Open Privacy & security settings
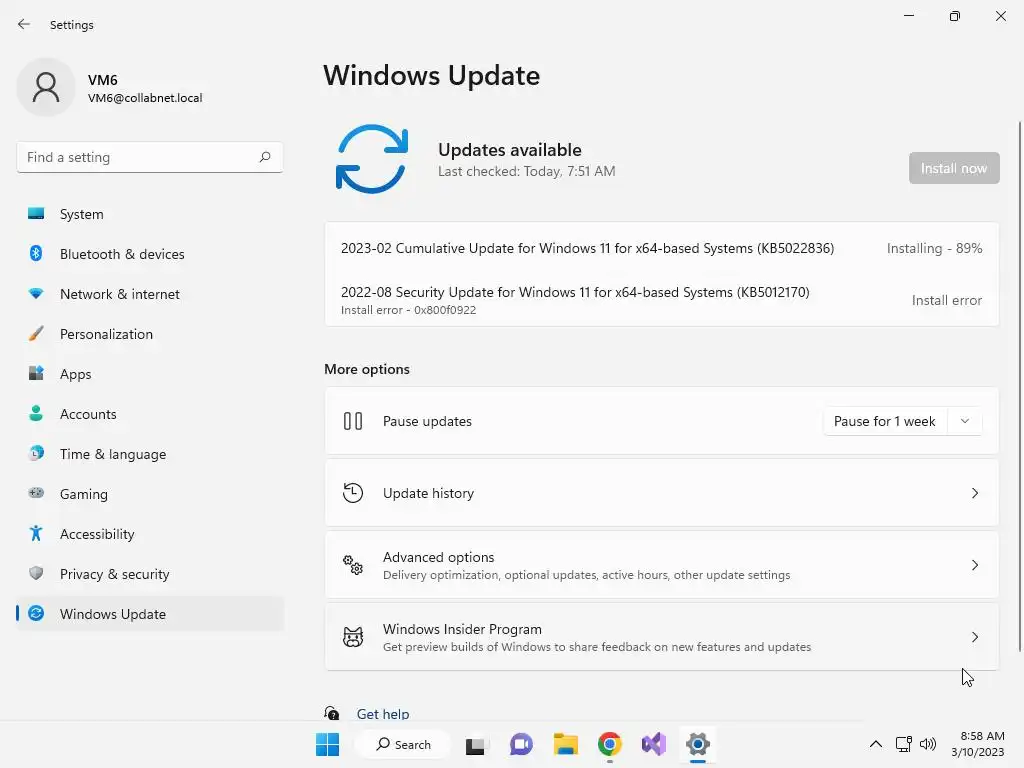This screenshot has width=1024, height=768. coord(150,574)
